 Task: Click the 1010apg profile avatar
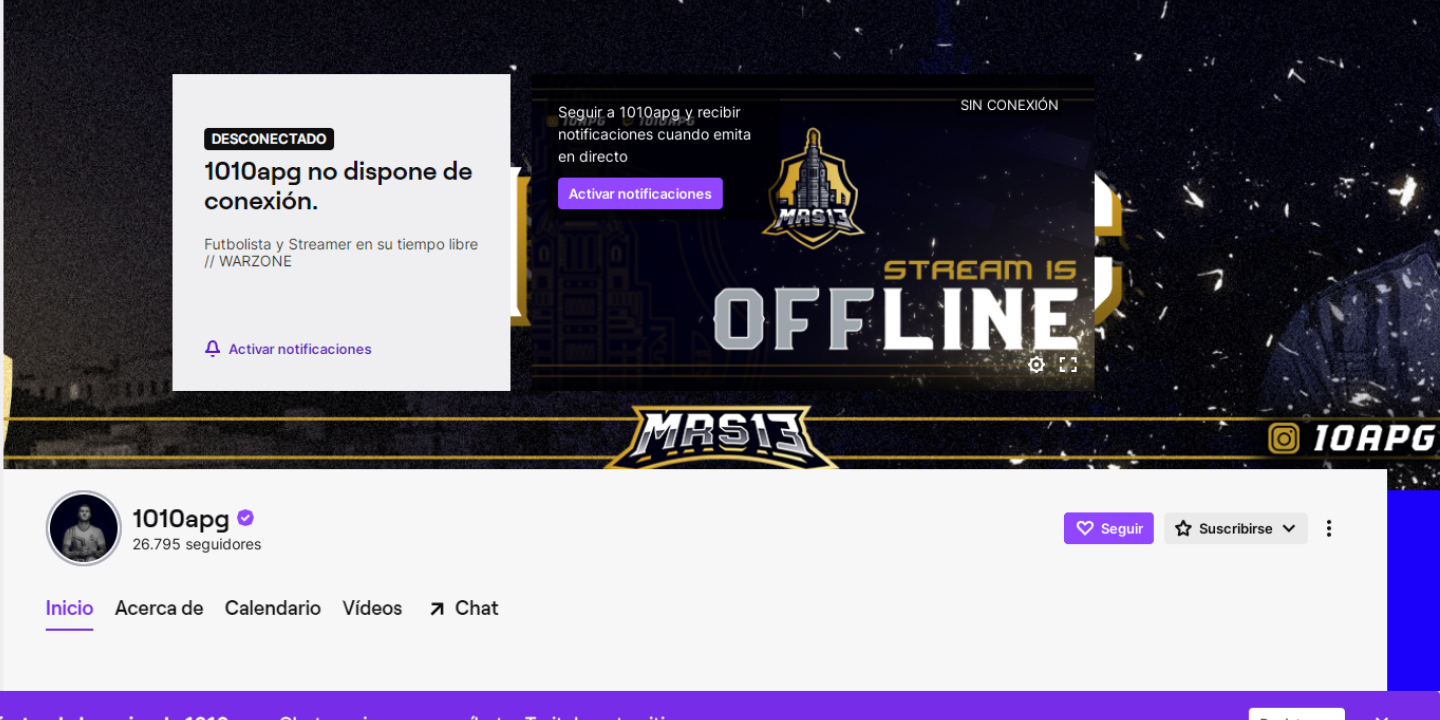point(84,528)
